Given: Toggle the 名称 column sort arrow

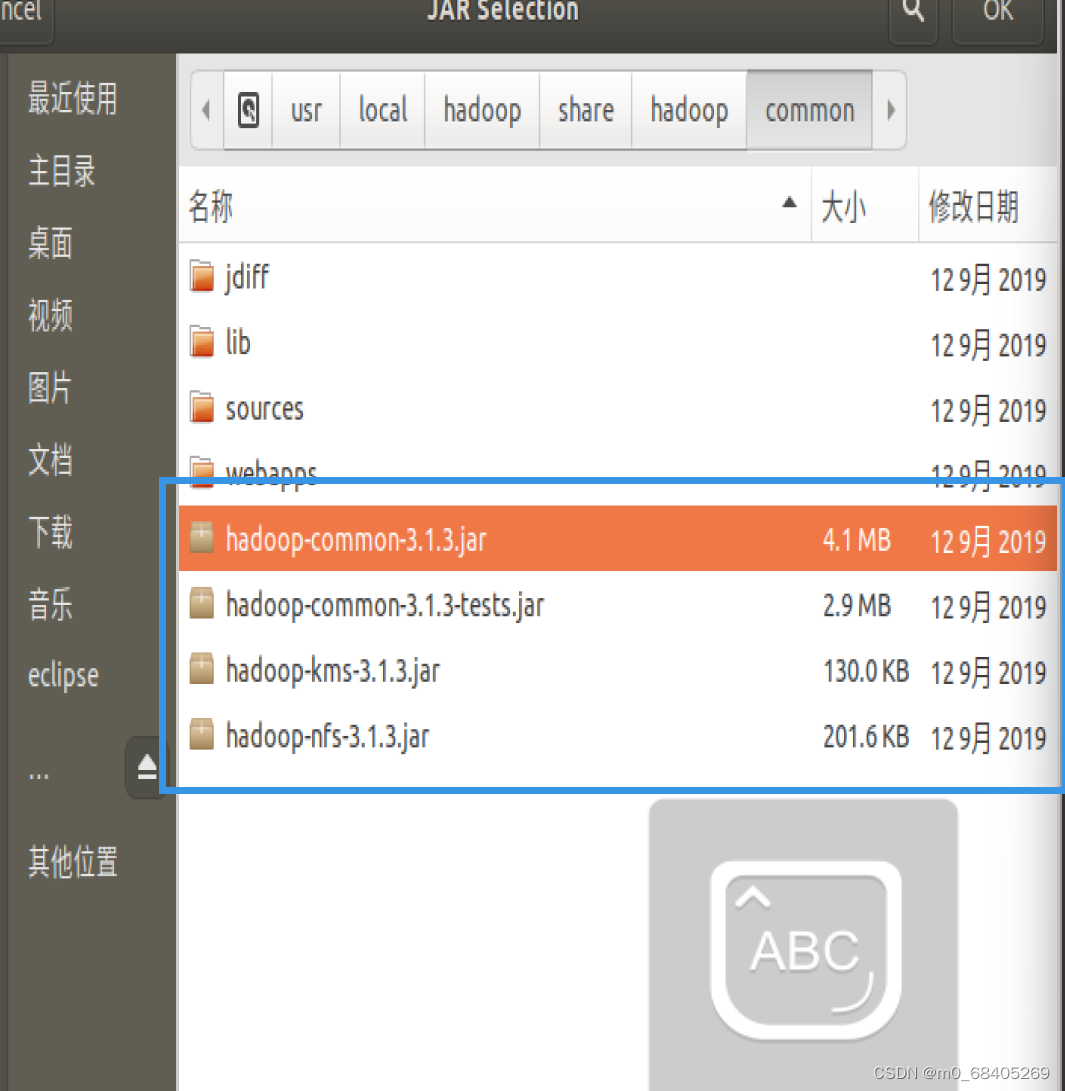Looking at the screenshot, I should point(791,204).
